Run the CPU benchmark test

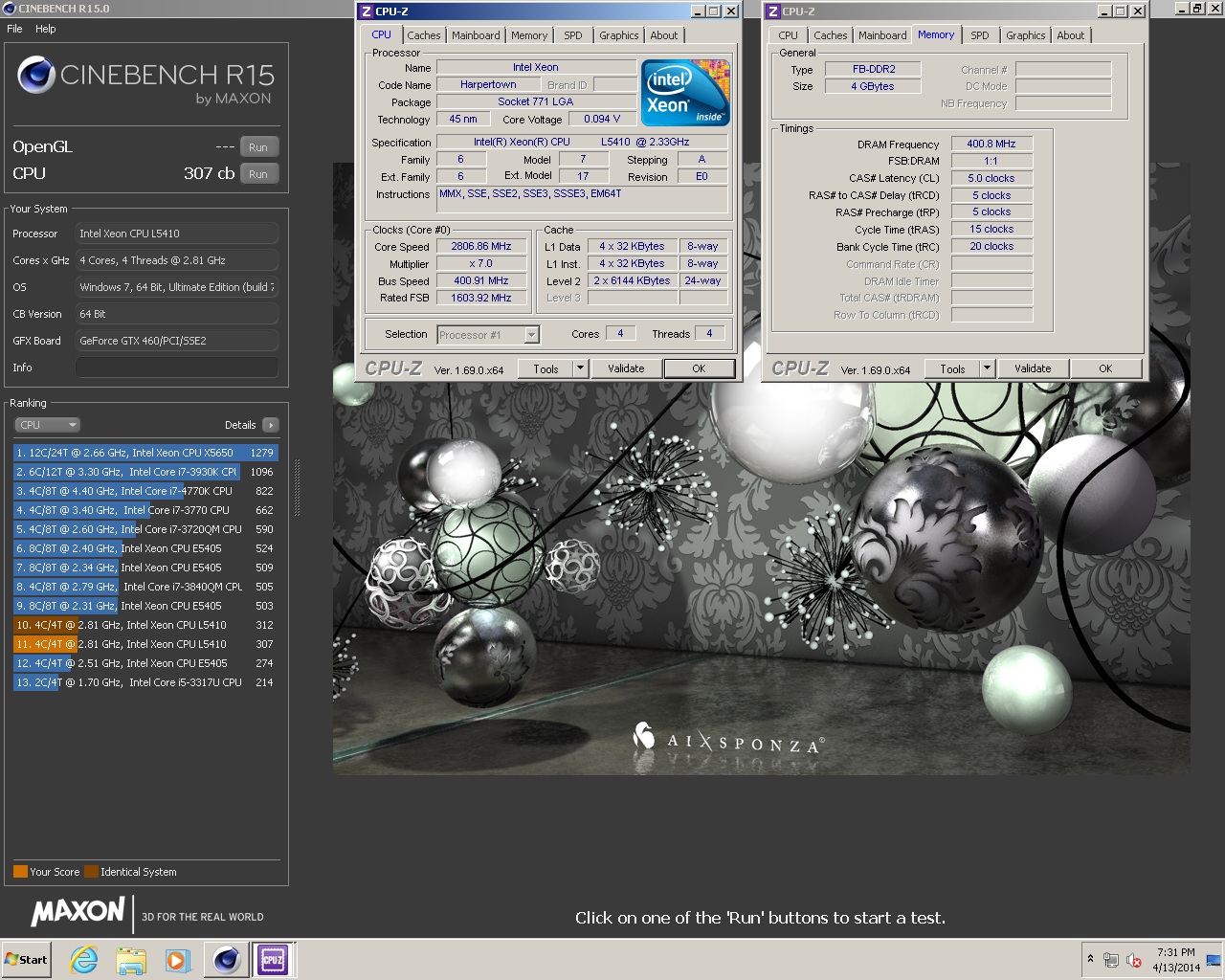258,174
